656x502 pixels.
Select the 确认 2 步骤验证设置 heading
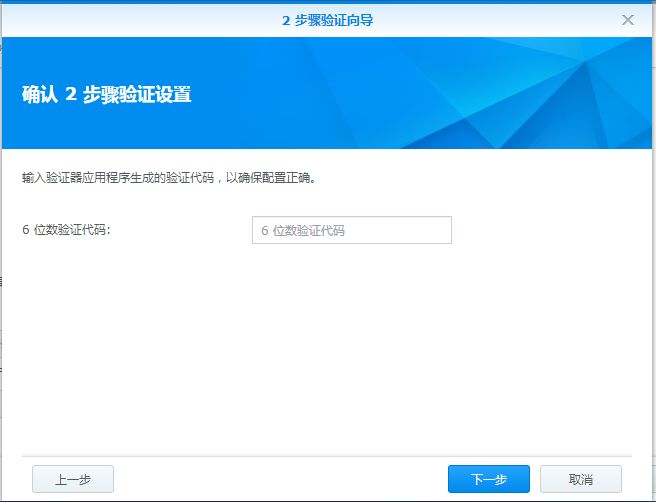coord(107,94)
